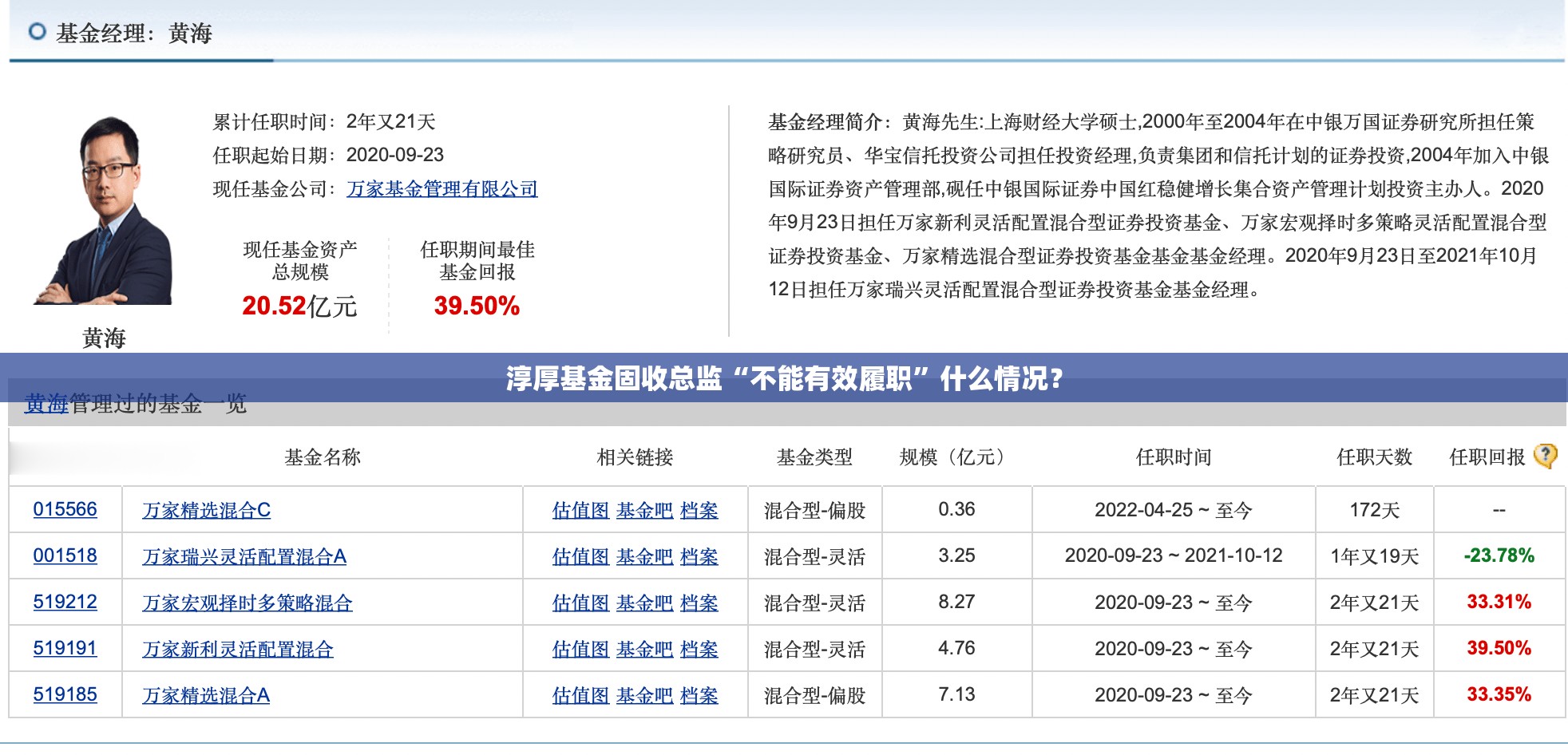Open fund code 519212
The height and width of the screenshot is (755, 1568).
(x=65, y=602)
